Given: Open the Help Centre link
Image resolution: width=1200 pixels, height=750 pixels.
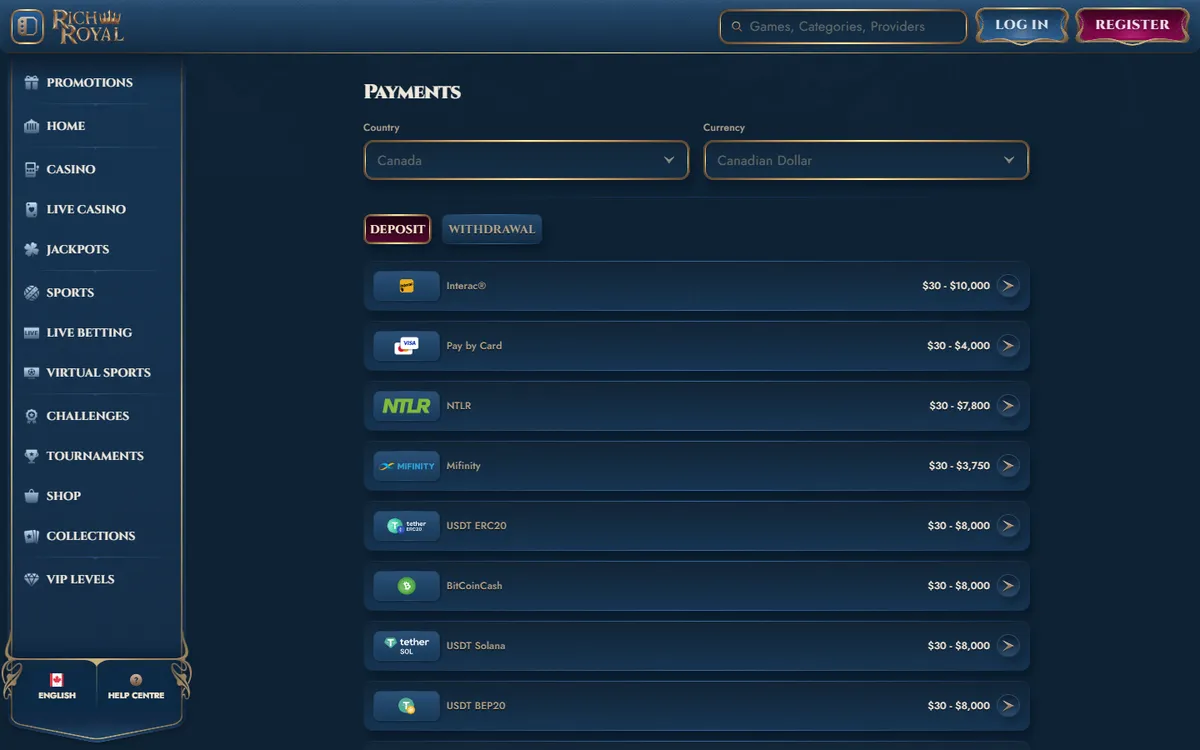Looking at the screenshot, I should click(x=136, y=687).
